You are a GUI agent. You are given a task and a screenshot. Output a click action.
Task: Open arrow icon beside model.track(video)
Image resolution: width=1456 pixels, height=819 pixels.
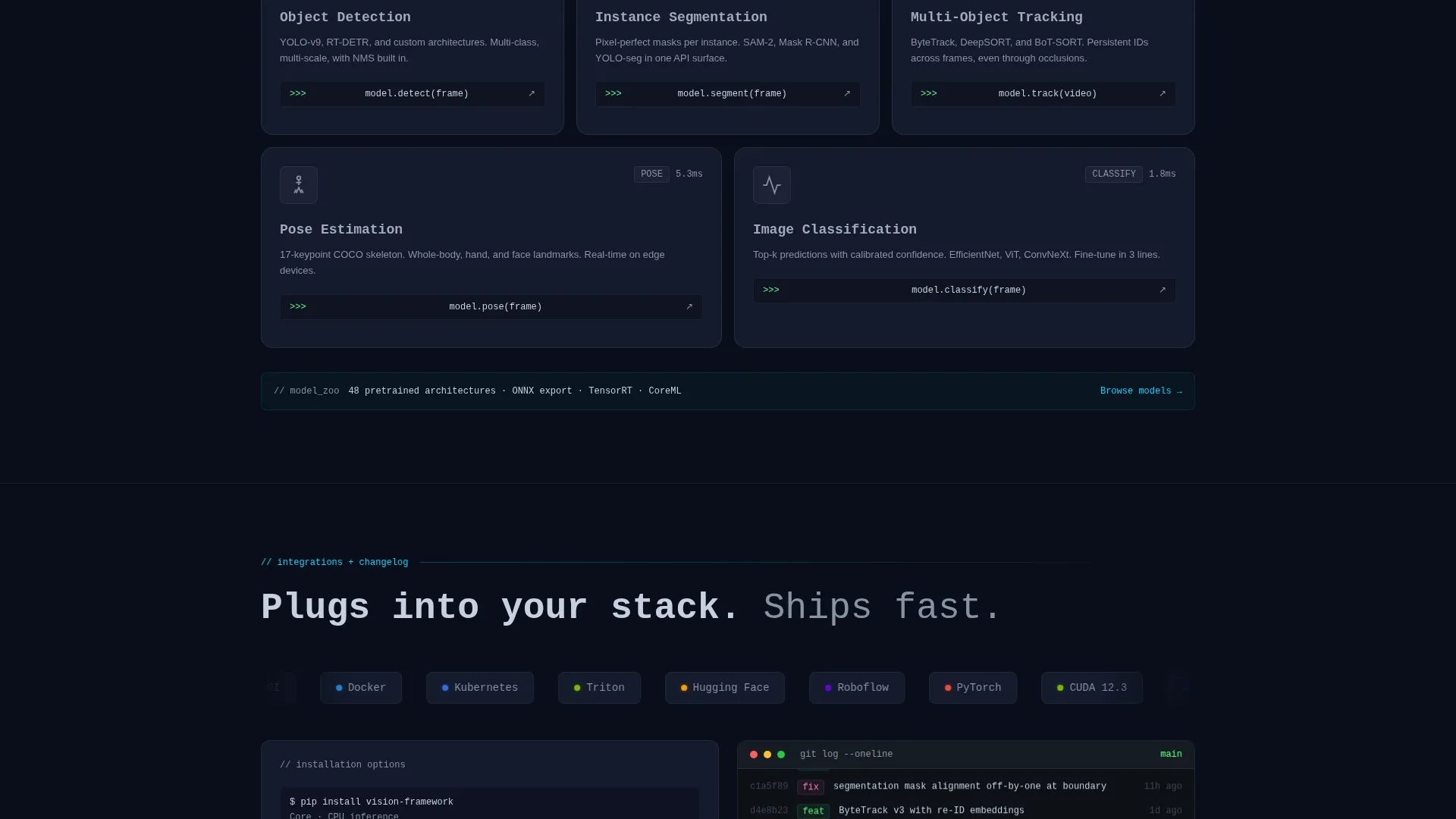pos(1163,94)
